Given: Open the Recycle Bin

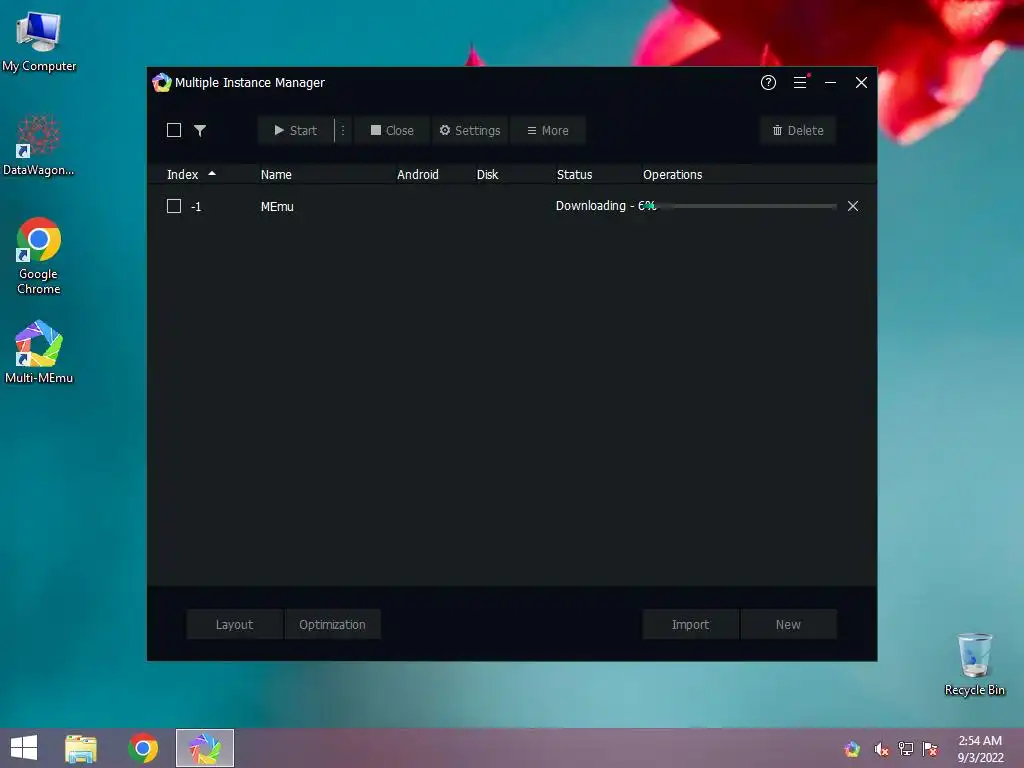Looking at the screenshot, I should (975, 664).
